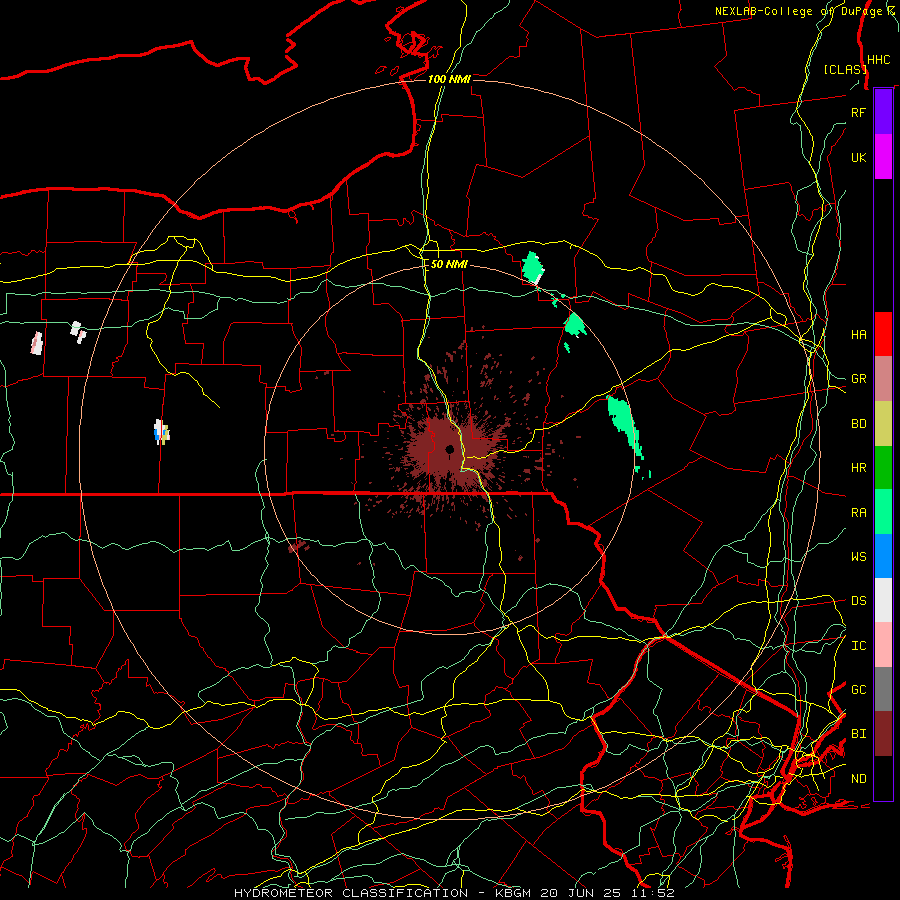Screen dimensions: 900x900
Task: Click the UK legend label
Action: 858,157
